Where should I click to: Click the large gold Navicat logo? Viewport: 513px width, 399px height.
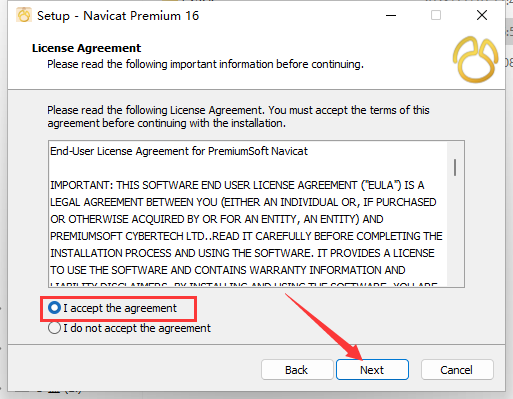pos(475,59)
